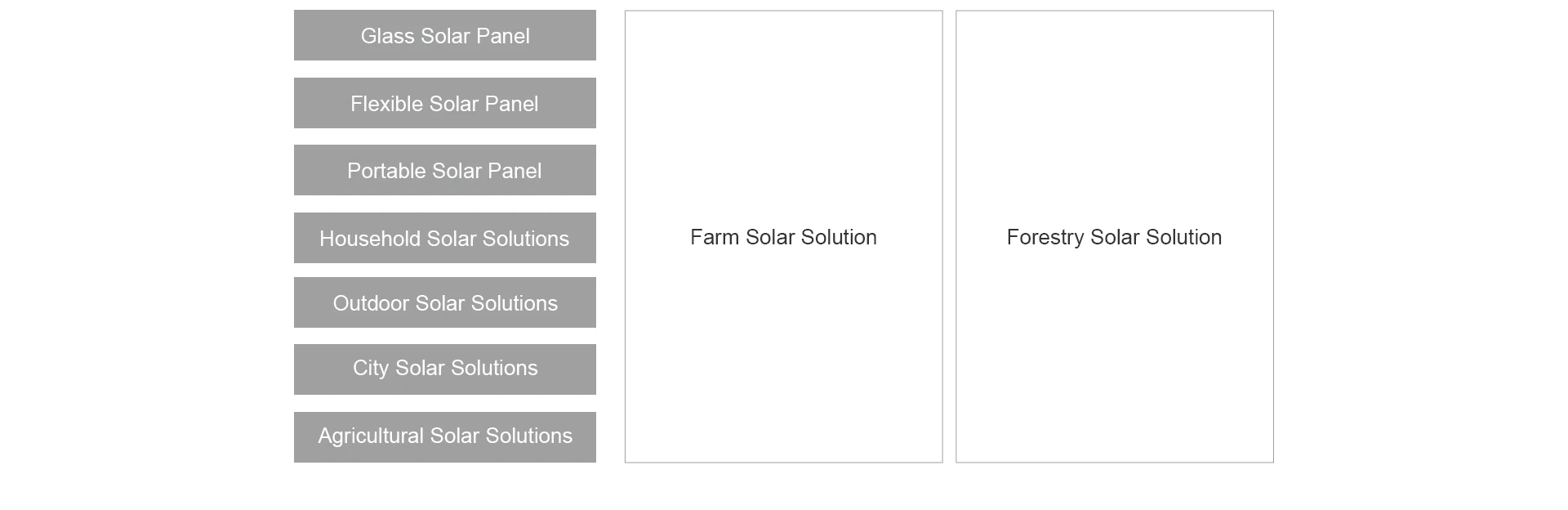Click the Forestry Solar Solution title text
1568x510 pixels.
pyautogui.click(x=1114, y=238)
